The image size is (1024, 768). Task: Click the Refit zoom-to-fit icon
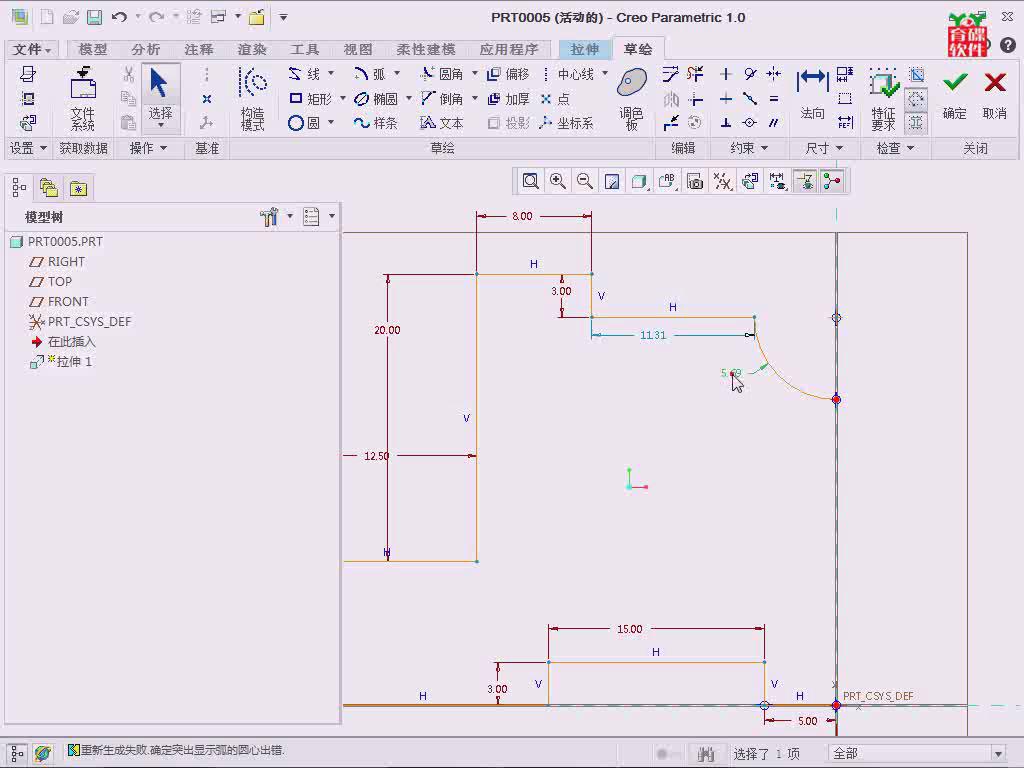coord(530,181)
